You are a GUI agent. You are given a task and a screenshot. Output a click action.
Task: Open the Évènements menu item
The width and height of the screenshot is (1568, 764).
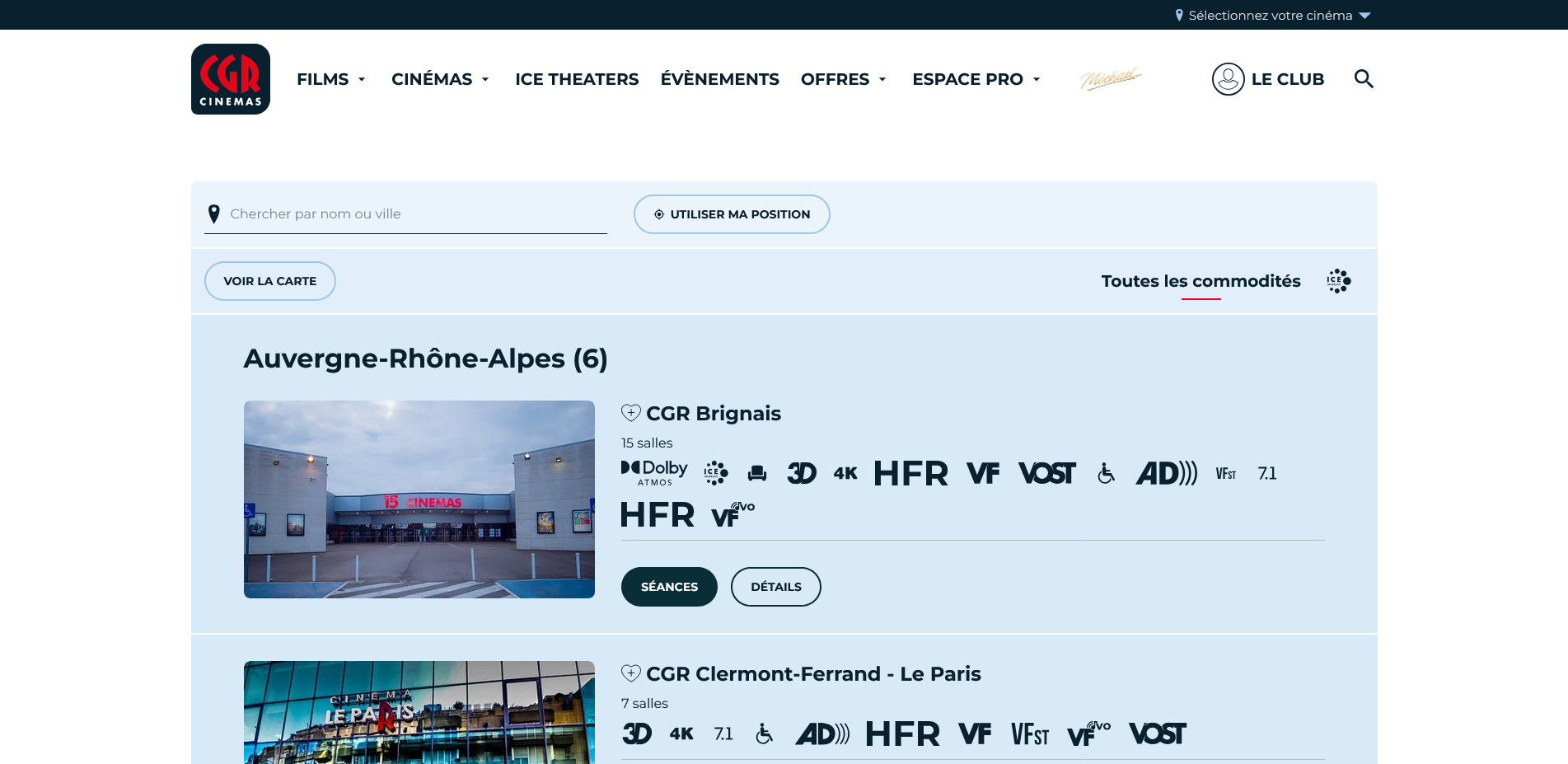[720, 79]
